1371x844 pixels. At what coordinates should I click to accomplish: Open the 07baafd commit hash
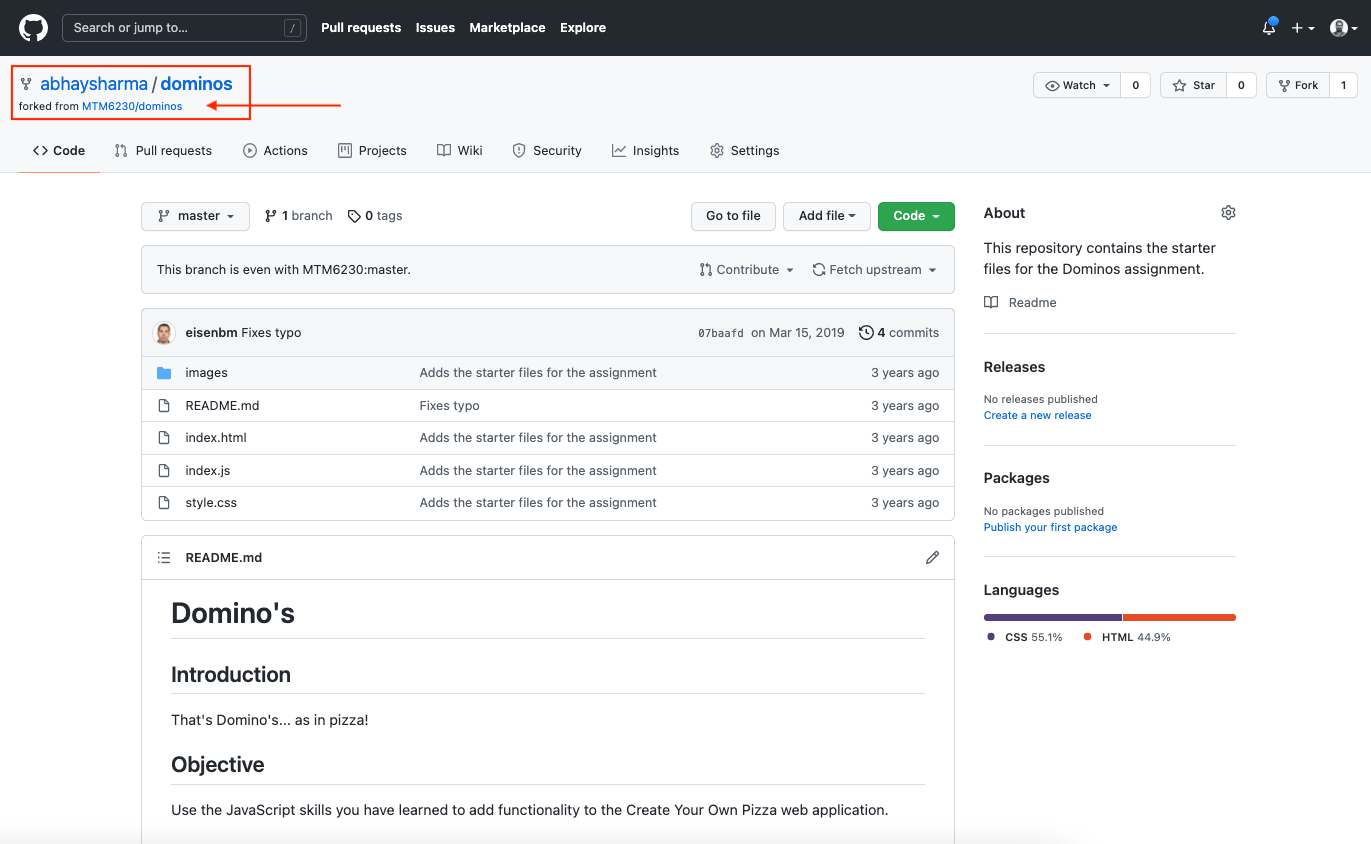pos(721,333)
